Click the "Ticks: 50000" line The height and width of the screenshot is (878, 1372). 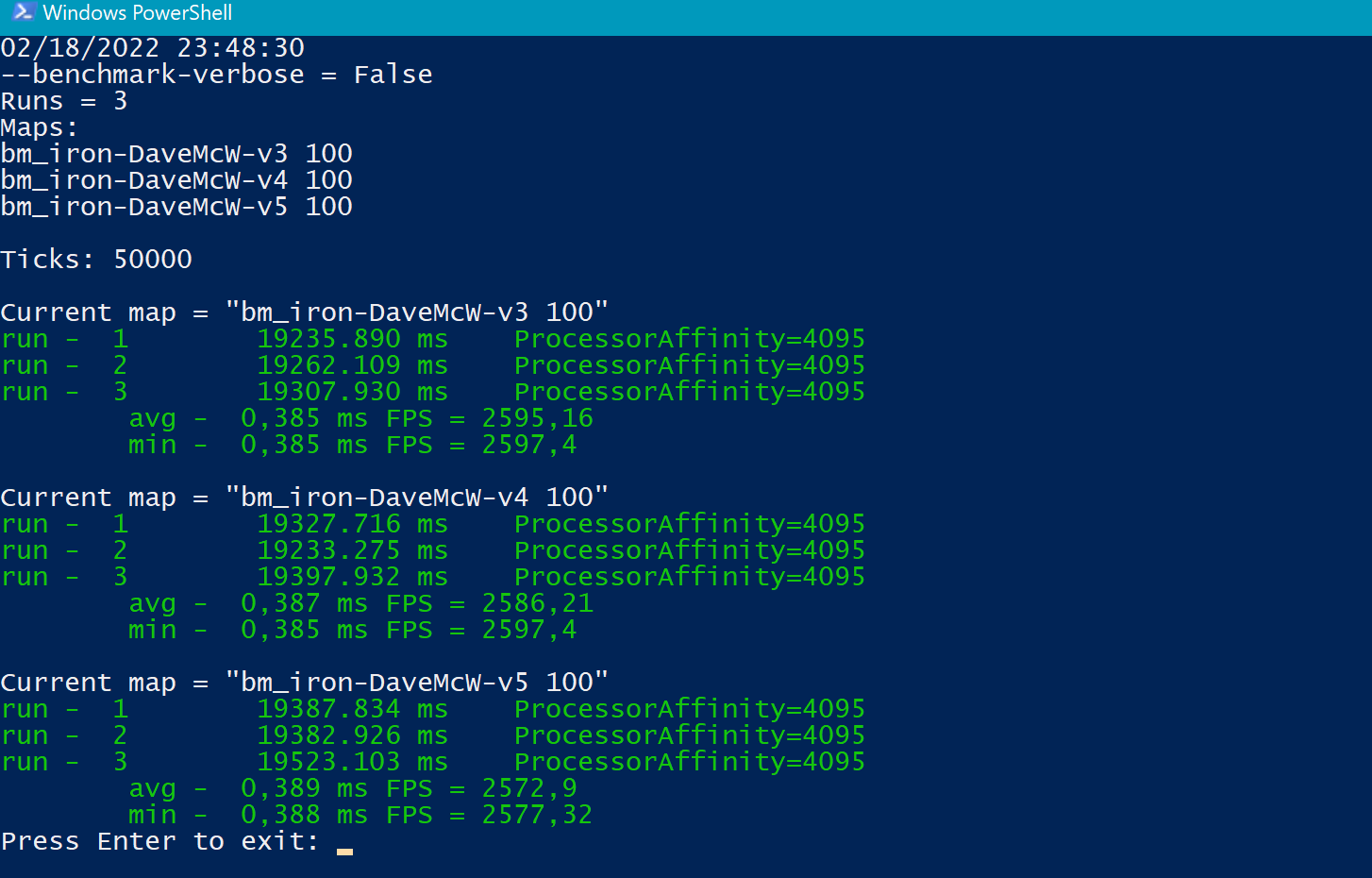(x=96, y=260)
